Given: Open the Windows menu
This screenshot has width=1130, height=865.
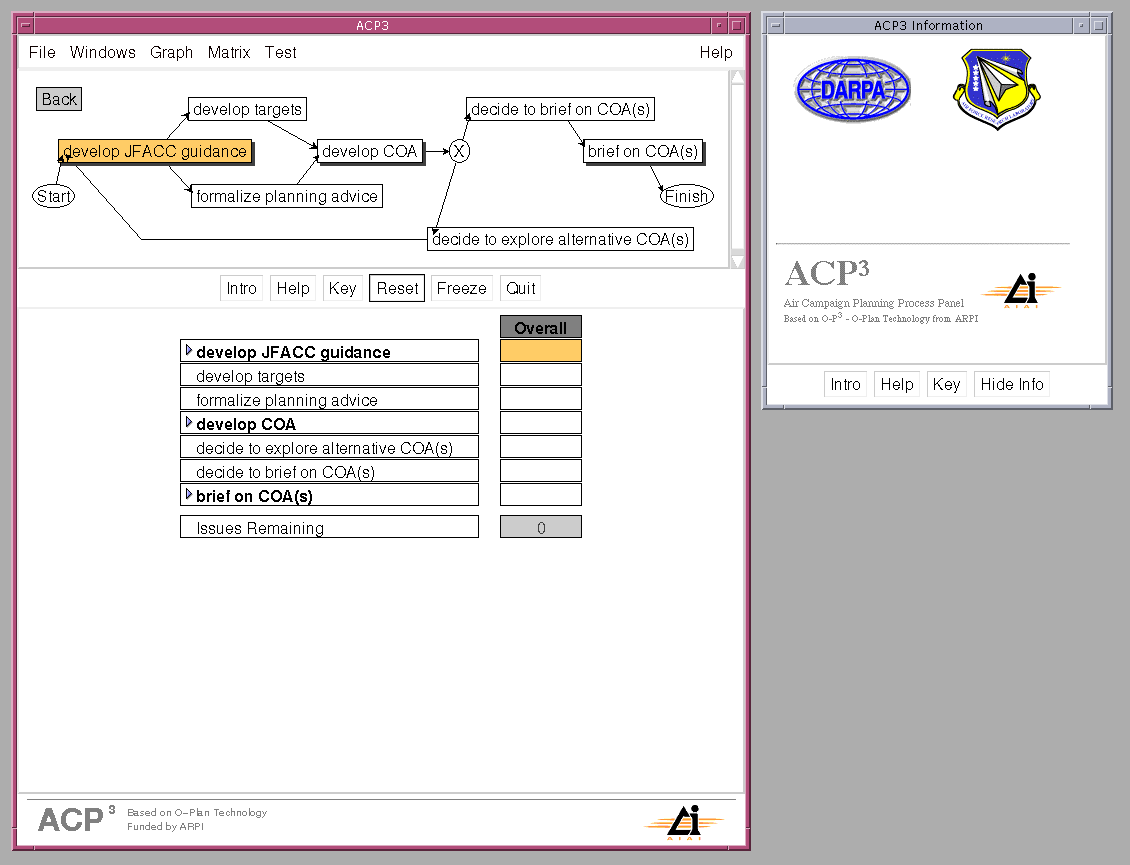Looking at the screenshot, I should click(103, 52).
